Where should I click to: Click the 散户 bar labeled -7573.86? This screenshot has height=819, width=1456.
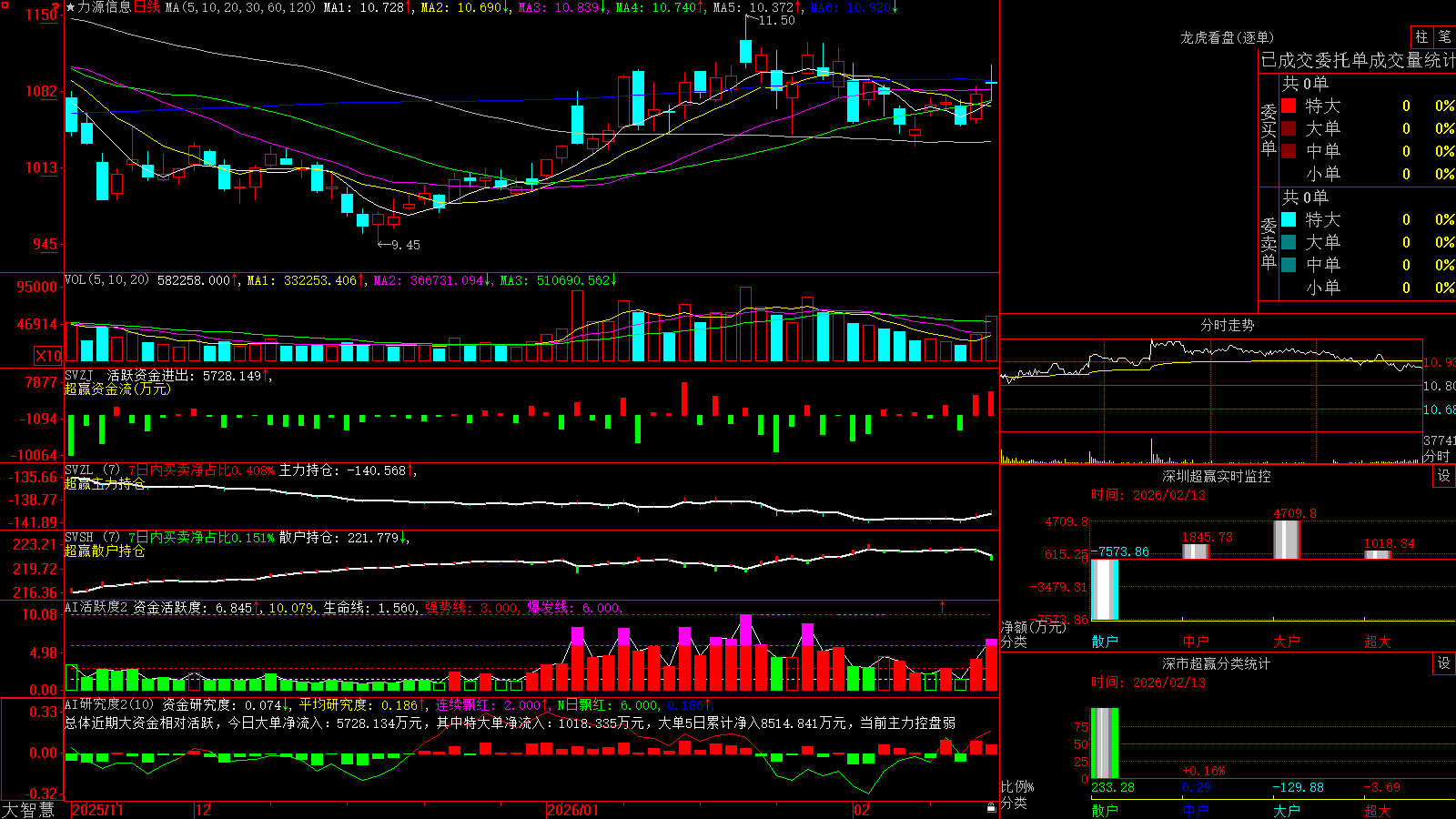click(x=1105, y=590)
